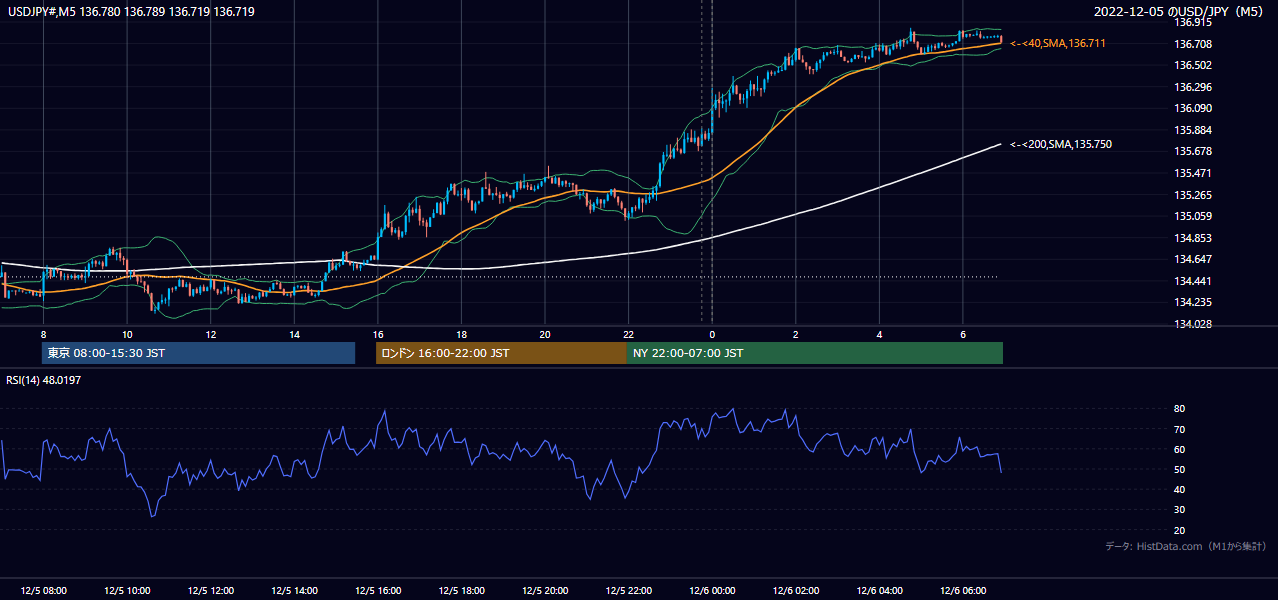Click the 12/6 04:00 time axis label
The image size is (1278, 600).
click(x=880, y=591)
